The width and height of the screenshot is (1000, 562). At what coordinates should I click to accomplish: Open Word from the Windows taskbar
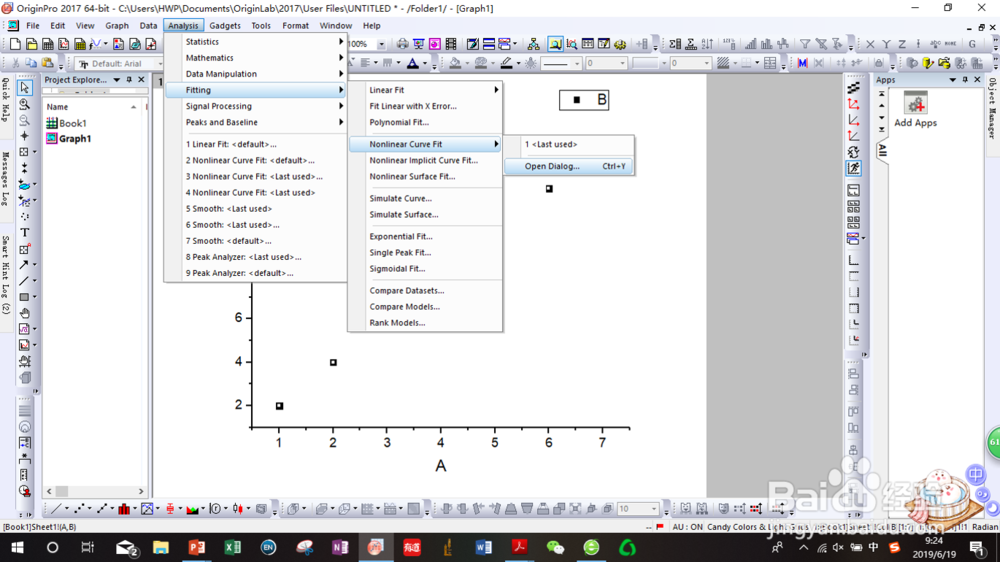point(483,547)
